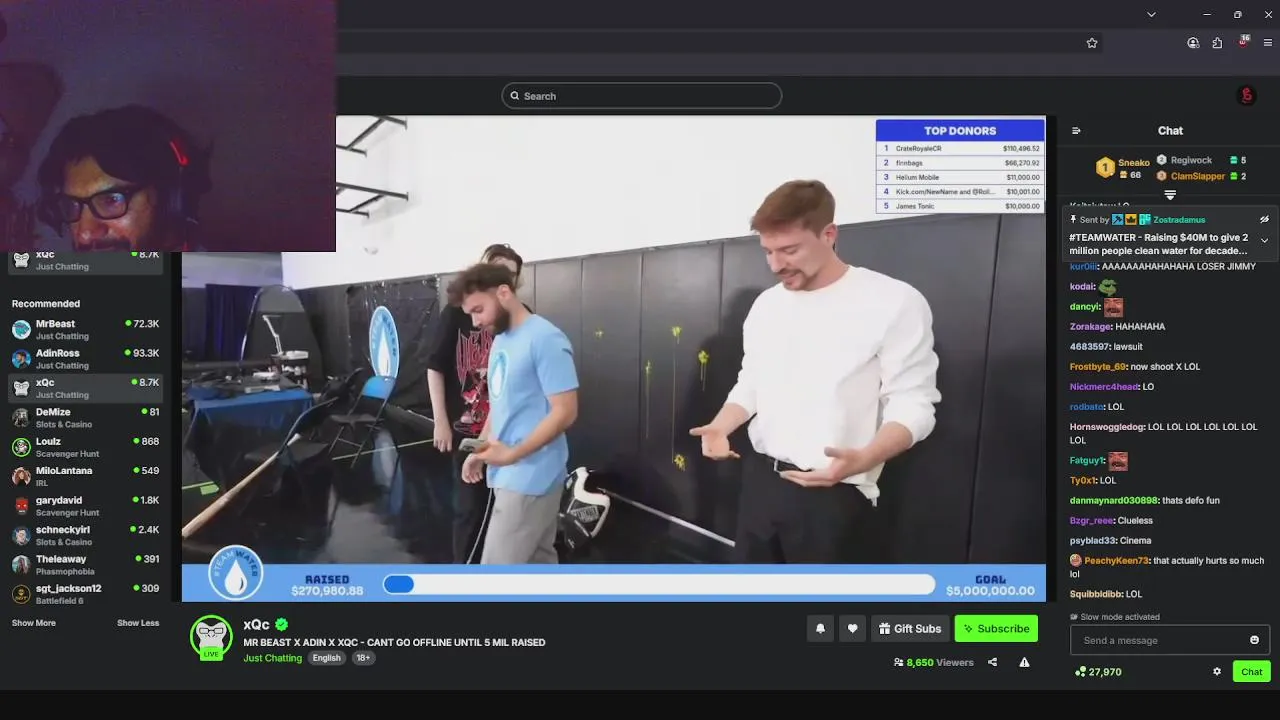Click the search magnifier icon

tap(515, 96)
